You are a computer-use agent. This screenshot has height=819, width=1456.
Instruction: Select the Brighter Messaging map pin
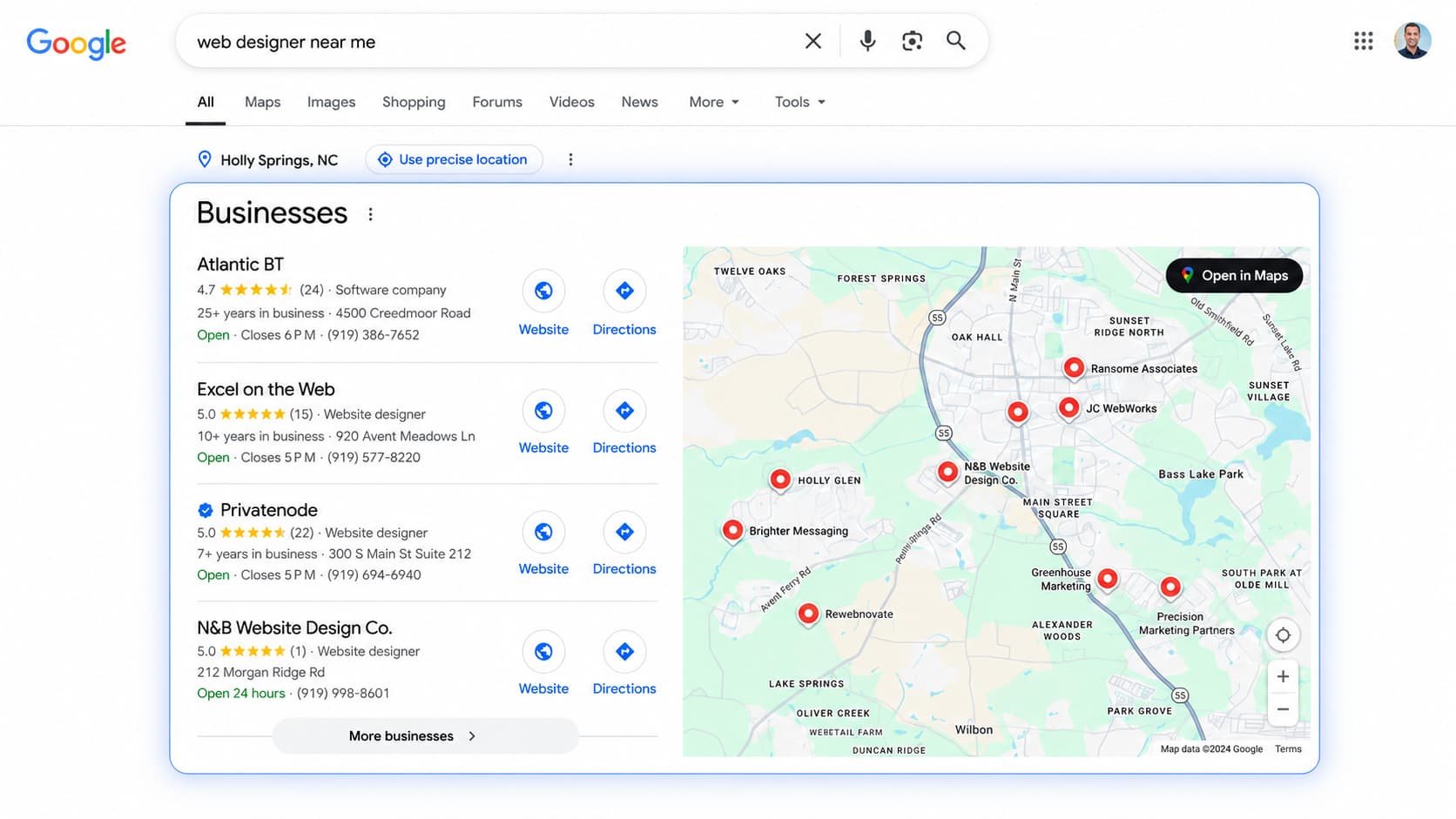[732, 530]
